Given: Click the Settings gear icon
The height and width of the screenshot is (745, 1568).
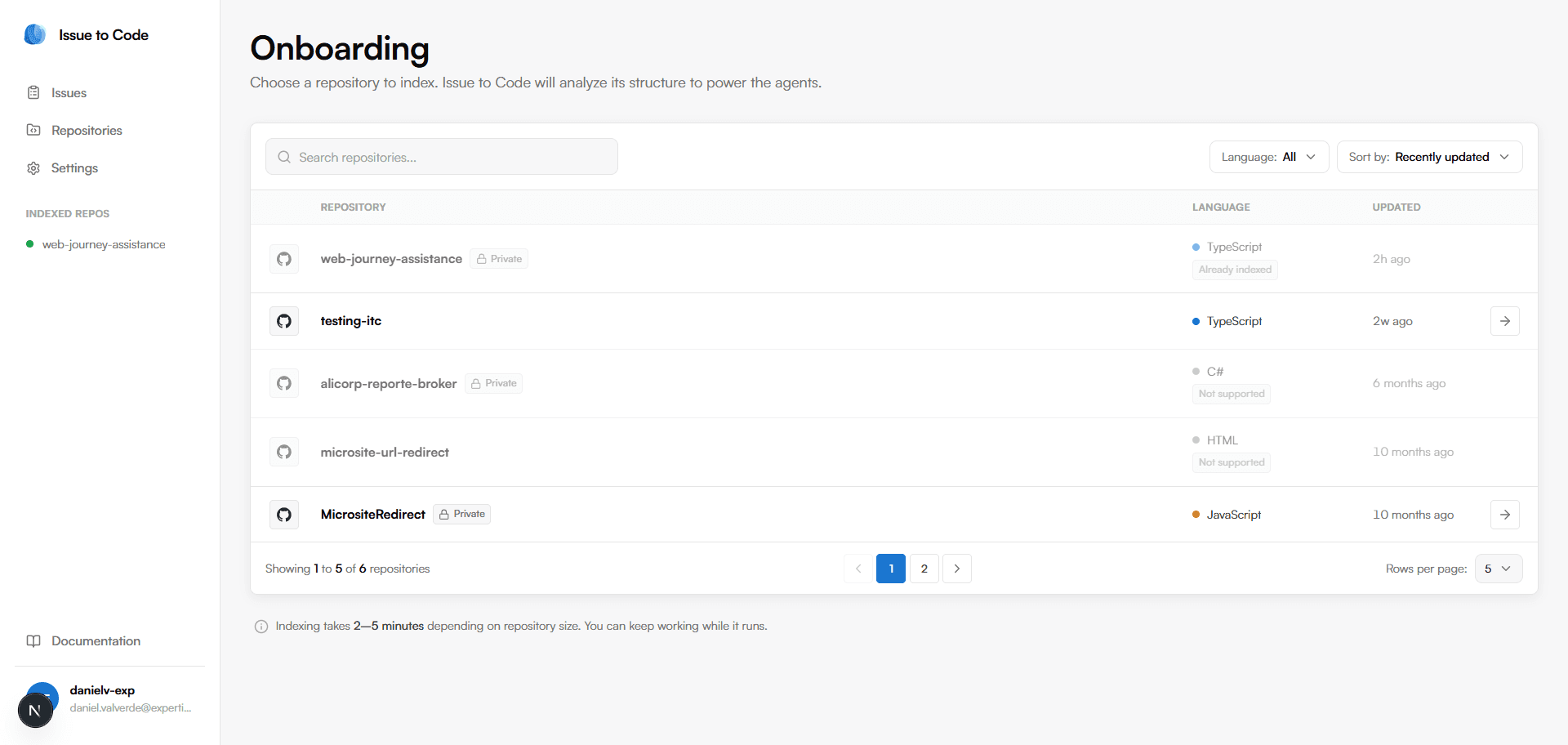Looking at the screenshot, I should (x=33, y=167).
